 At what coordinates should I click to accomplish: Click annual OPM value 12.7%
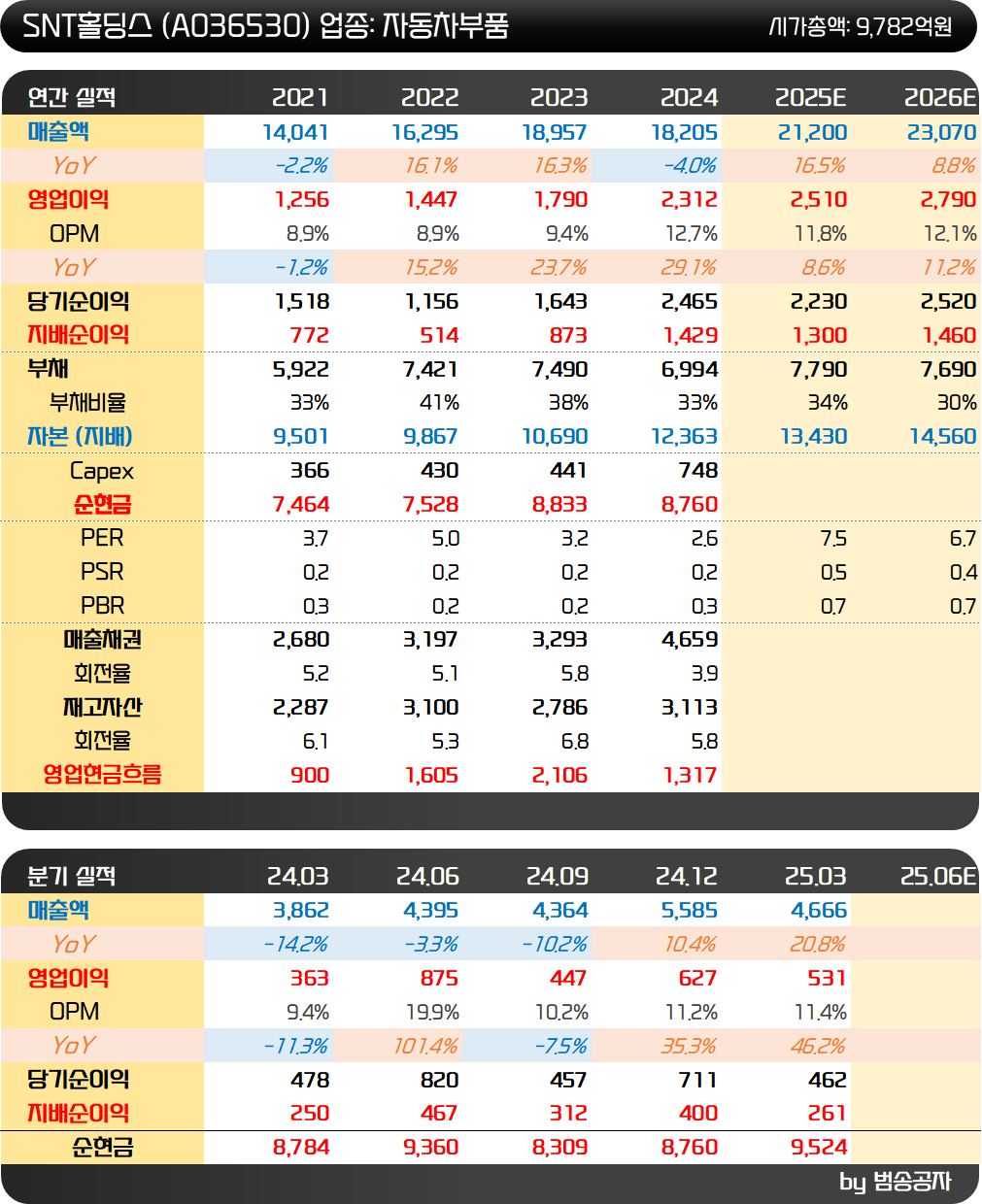point(692,234)
